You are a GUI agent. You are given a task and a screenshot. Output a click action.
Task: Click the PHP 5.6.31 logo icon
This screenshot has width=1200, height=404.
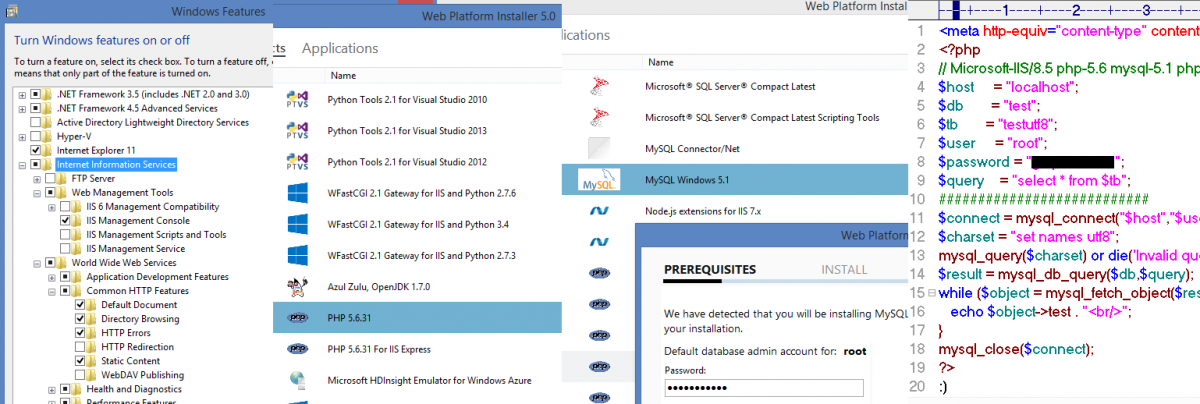297,317
